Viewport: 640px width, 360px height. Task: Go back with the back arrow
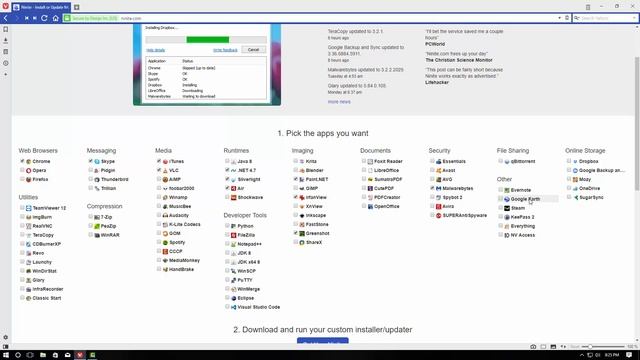6,18
